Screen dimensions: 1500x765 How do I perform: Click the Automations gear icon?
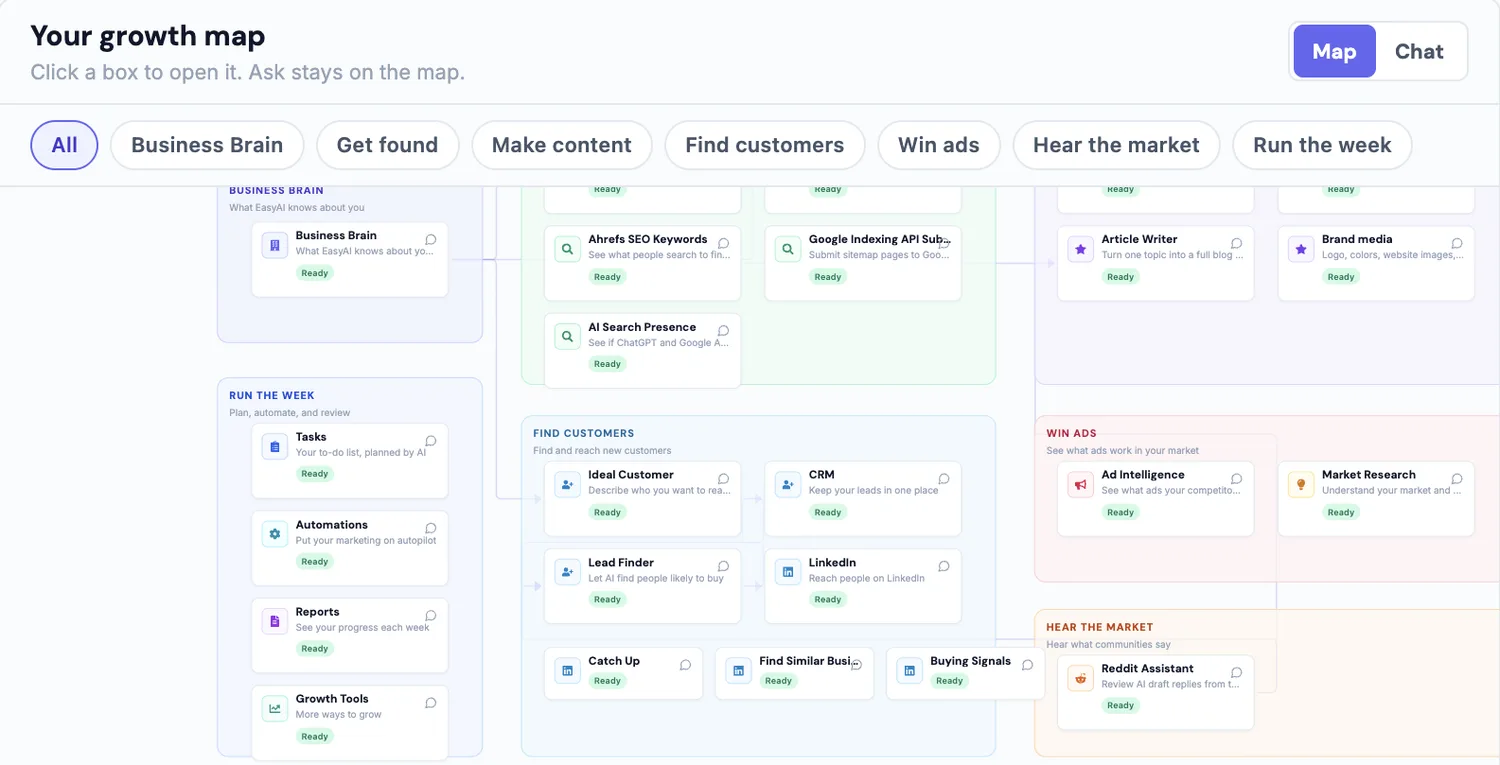click(274, 535)
